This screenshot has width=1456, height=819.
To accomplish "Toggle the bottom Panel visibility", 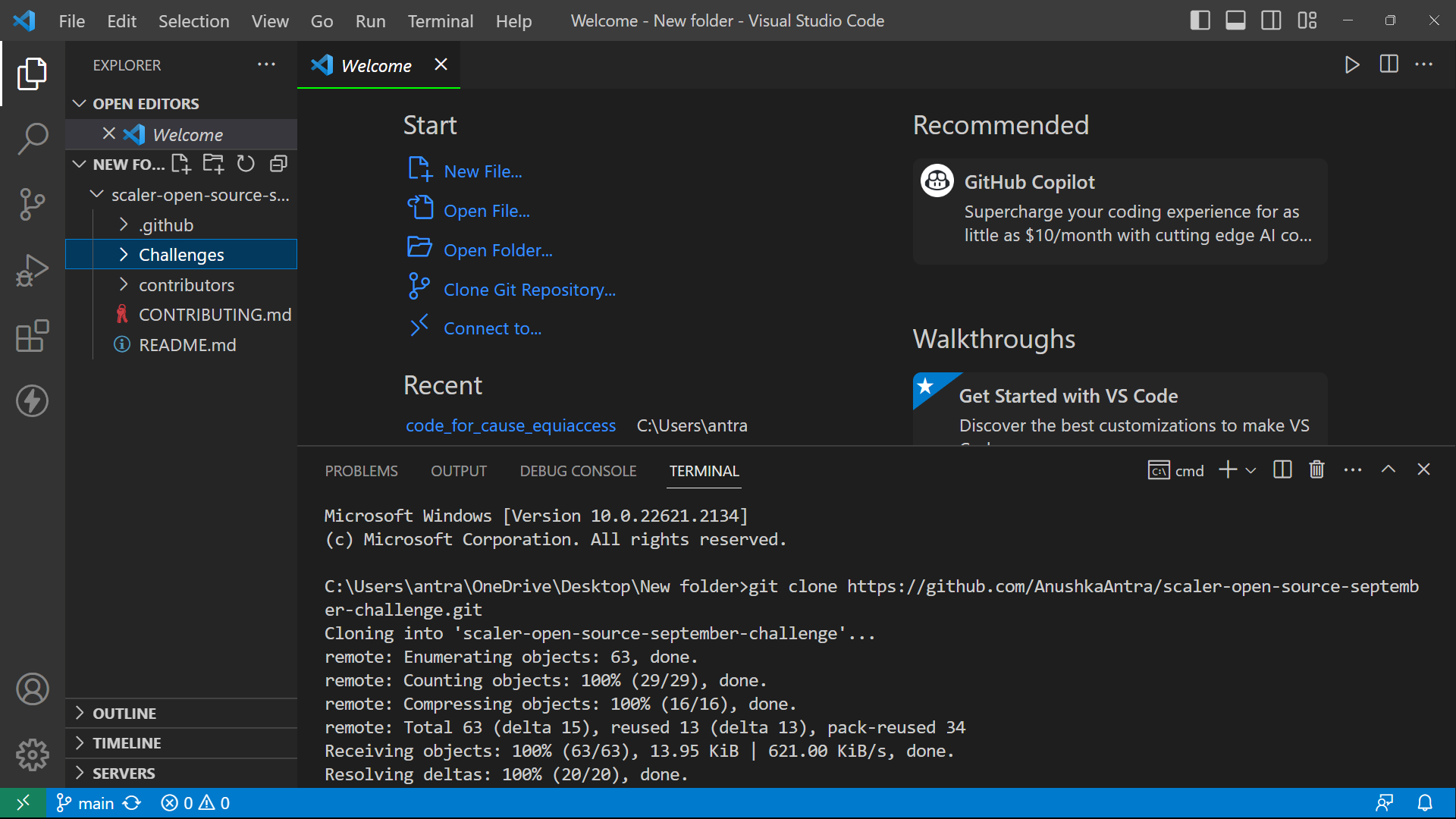I will [1235, 20].
